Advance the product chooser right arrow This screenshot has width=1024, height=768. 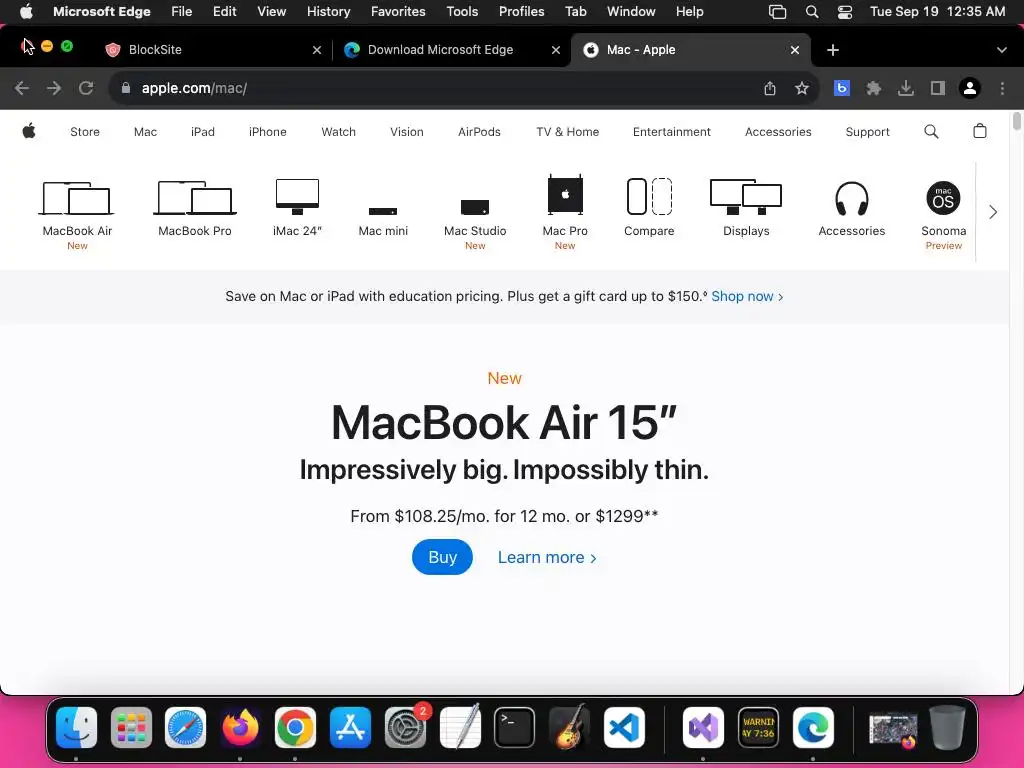(x=993, y=212)
